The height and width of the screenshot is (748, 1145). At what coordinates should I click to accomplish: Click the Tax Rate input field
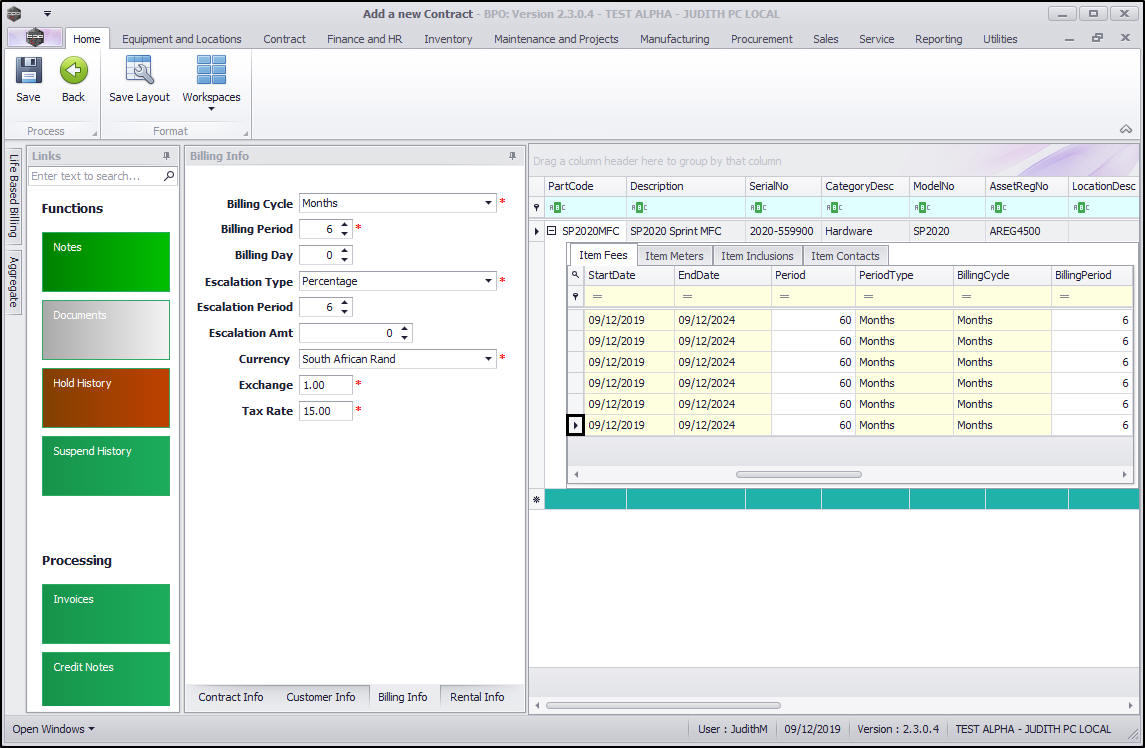(x=325, y=411)
